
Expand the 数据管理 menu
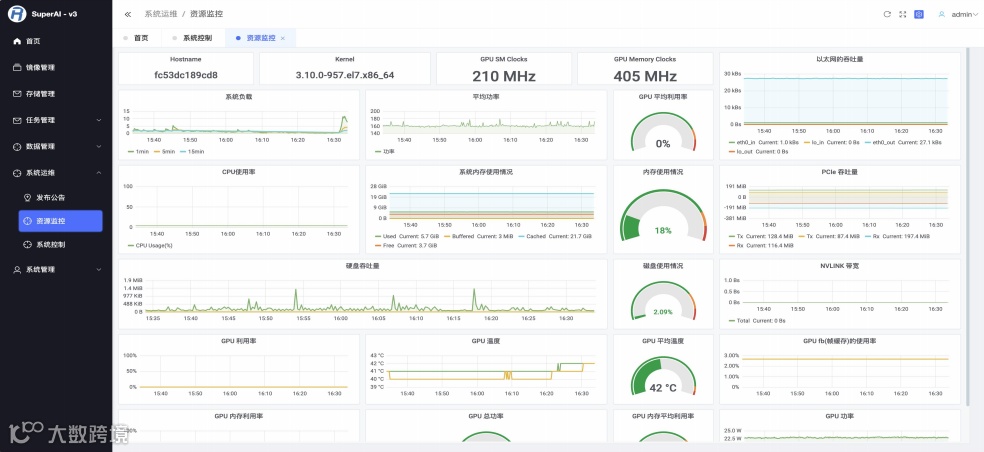click(56, 146)
